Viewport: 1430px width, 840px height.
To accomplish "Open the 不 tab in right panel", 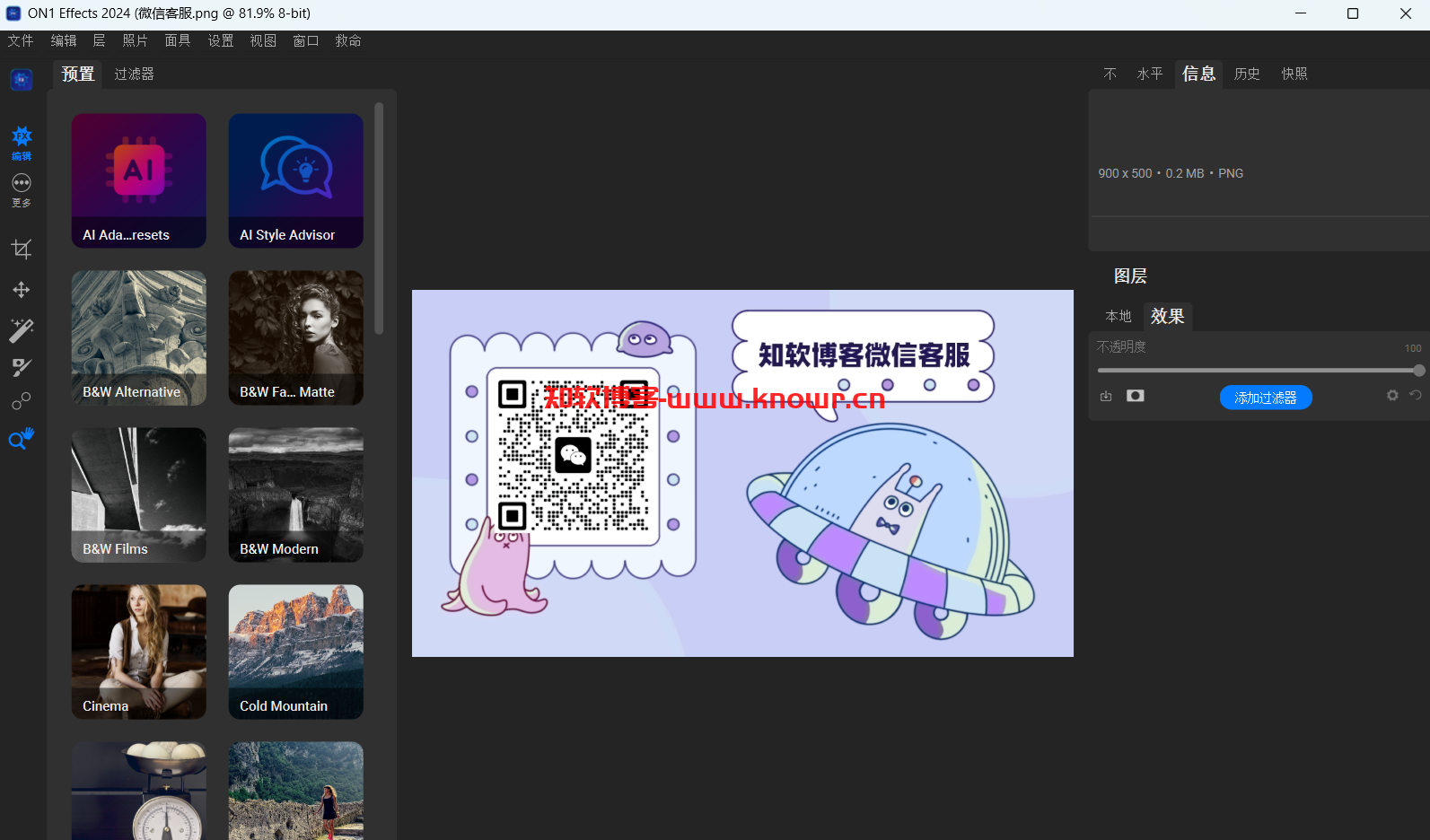I will [x=1110, y=74].
